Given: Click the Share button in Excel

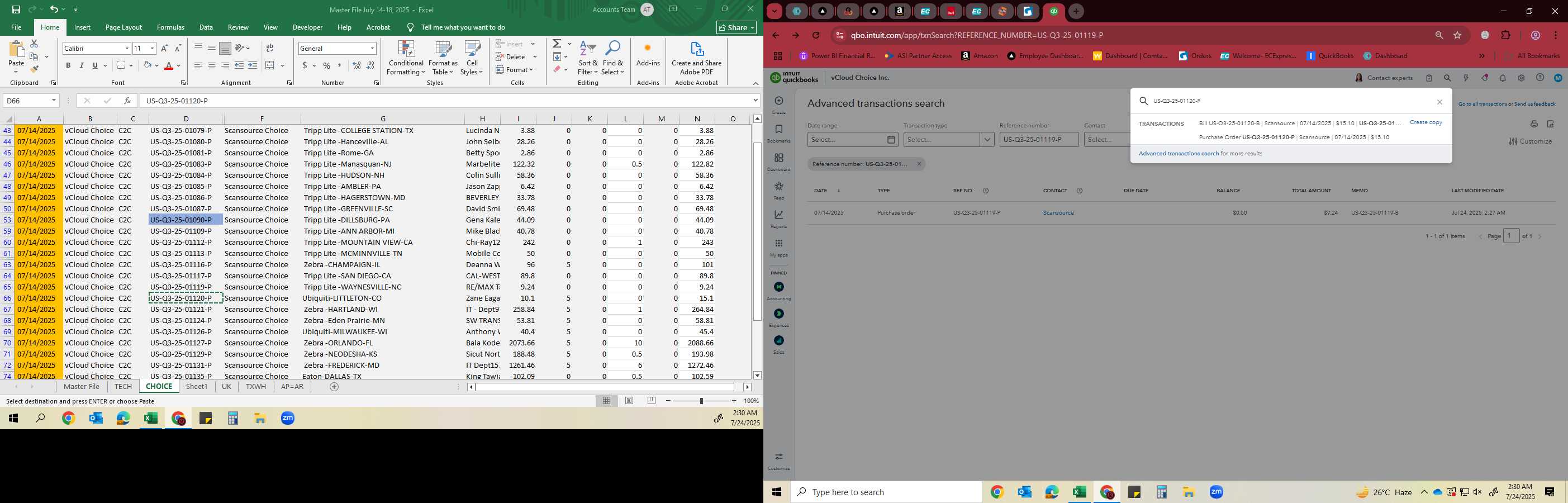Looking at the screenshot, I should pos(736,27).
